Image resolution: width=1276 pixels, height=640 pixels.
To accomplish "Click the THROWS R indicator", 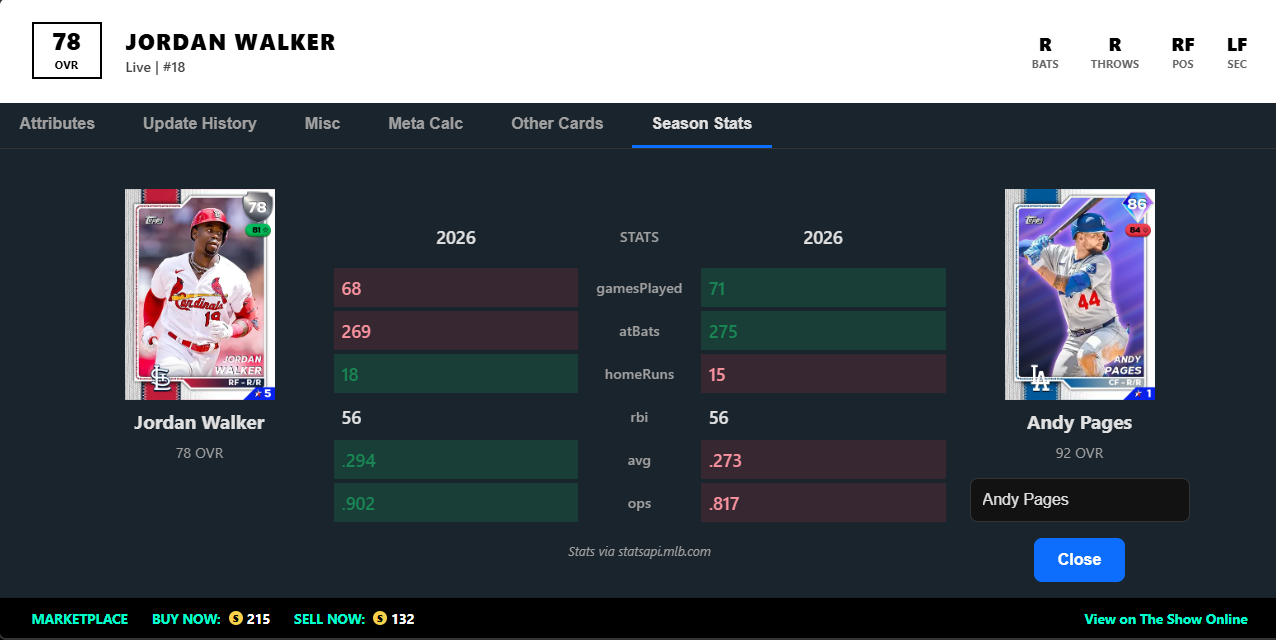I will tap(1115, 53).
